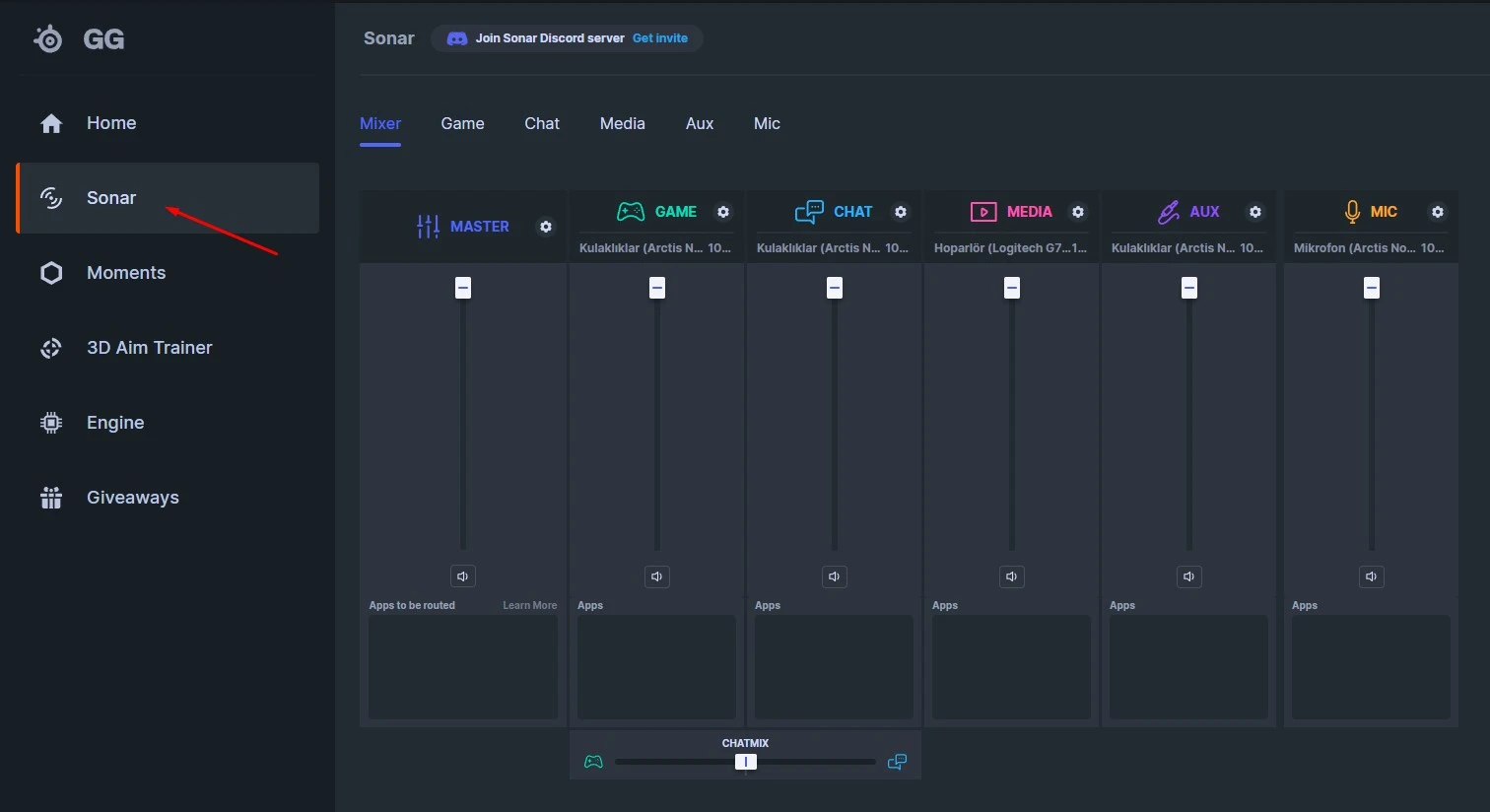Click the SteelSeries GG logo icon

(47, 39)
